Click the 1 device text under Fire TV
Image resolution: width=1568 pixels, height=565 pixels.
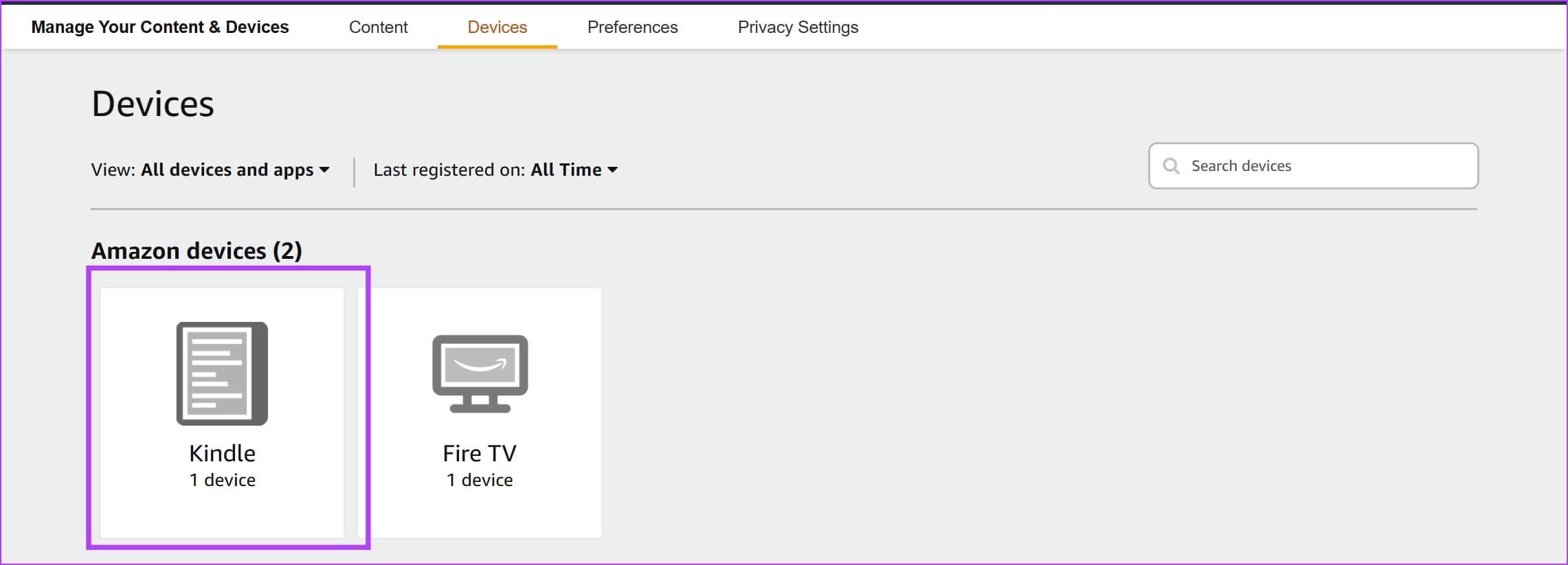click(480, 480)
